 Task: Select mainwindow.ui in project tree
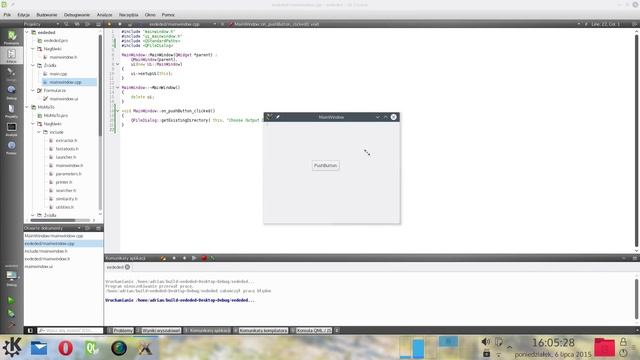coord(64,99)
